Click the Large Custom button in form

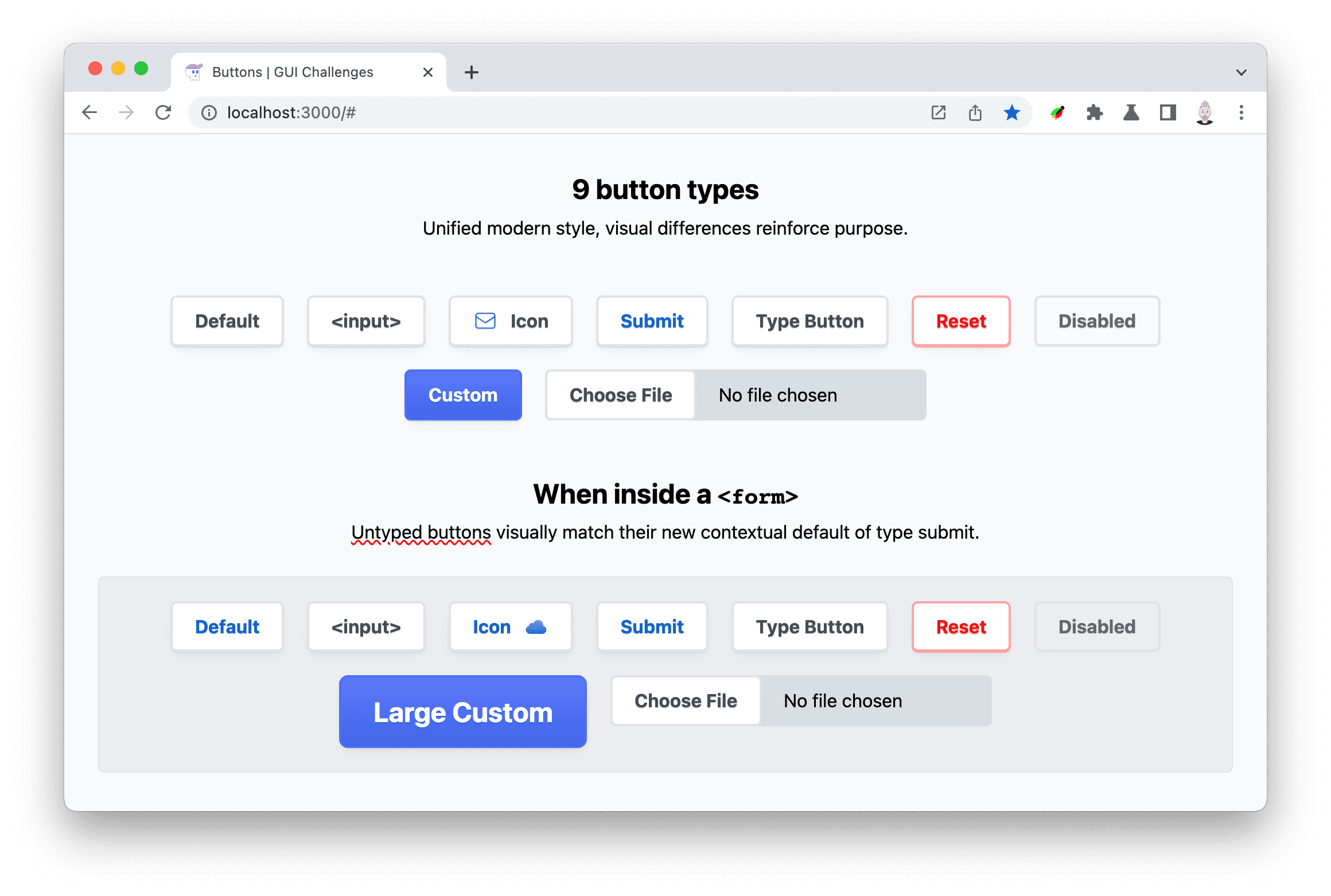[464, 711]
